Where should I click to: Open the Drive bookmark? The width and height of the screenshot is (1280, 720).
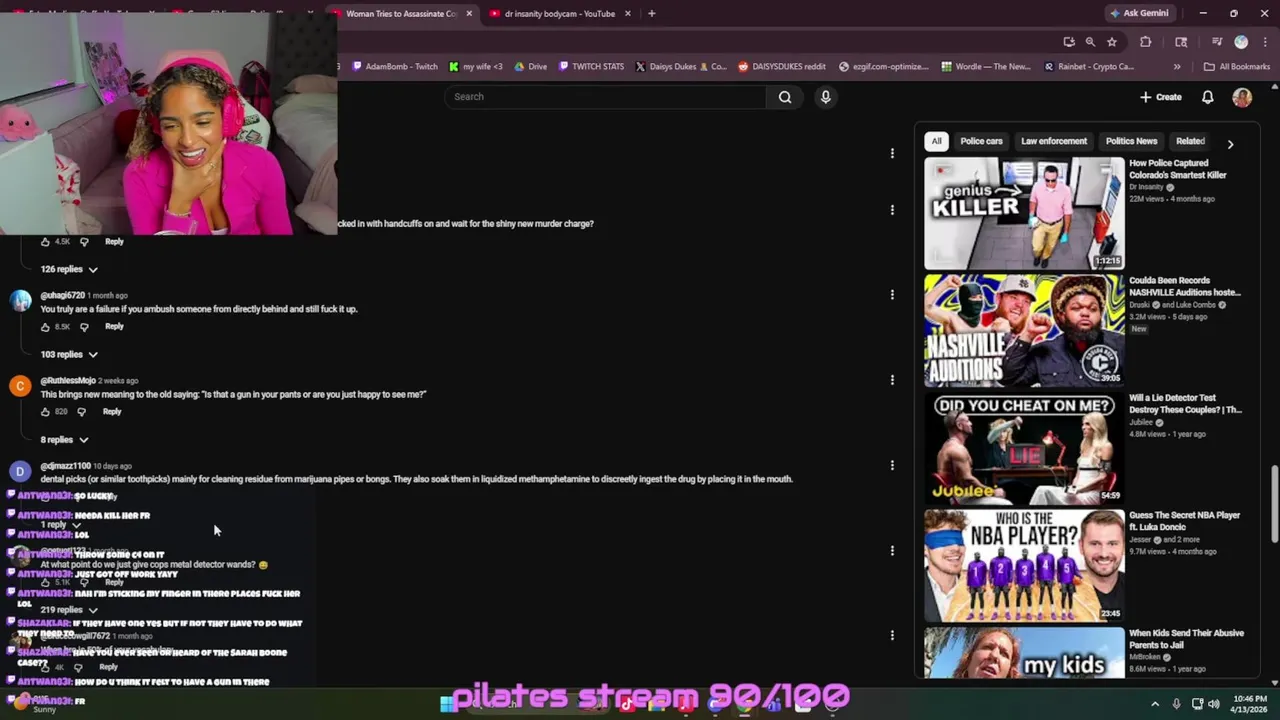(x=530, y=67)
